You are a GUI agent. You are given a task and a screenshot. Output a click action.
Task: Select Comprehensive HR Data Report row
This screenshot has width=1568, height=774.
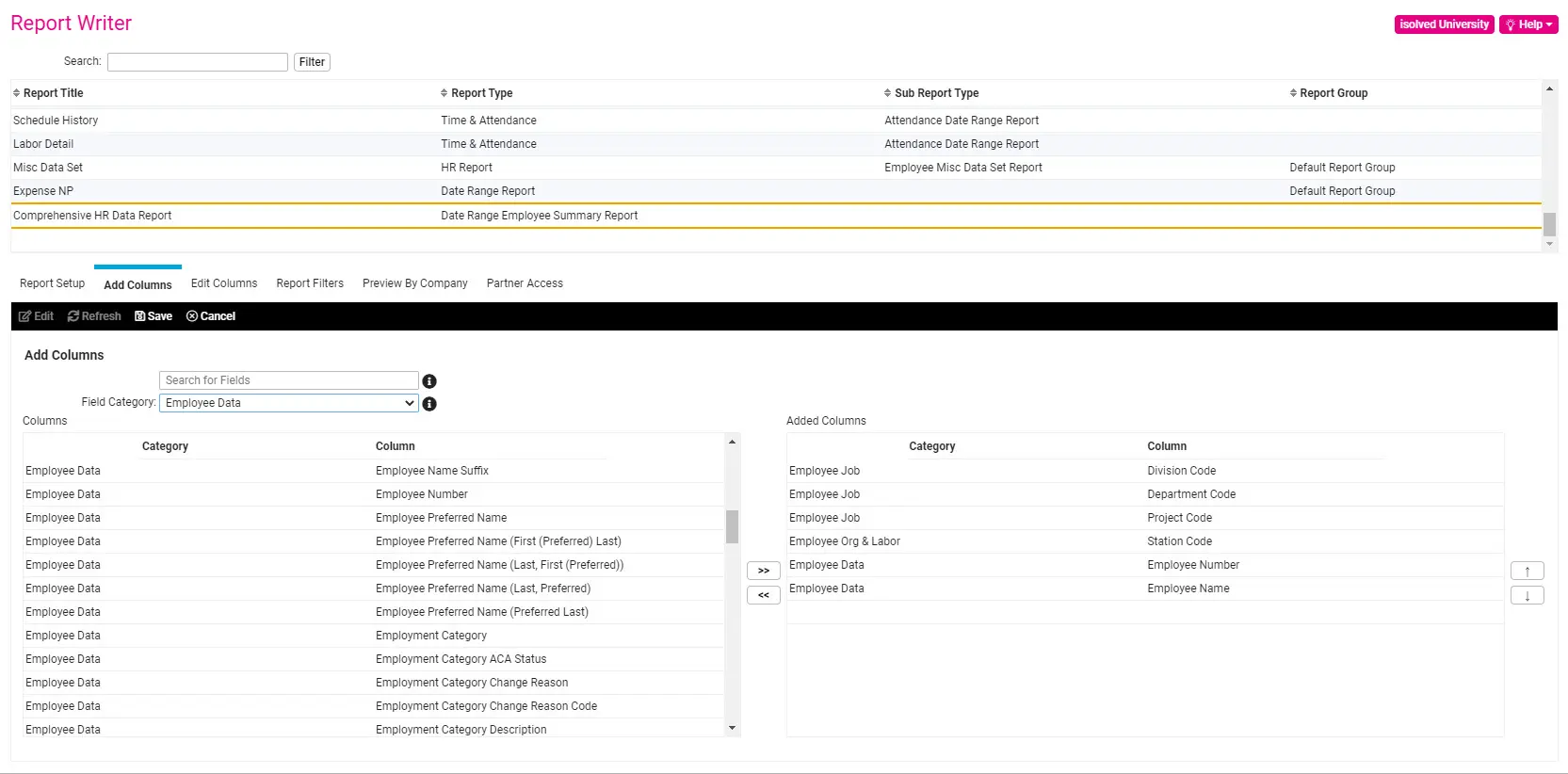(776, 216)
